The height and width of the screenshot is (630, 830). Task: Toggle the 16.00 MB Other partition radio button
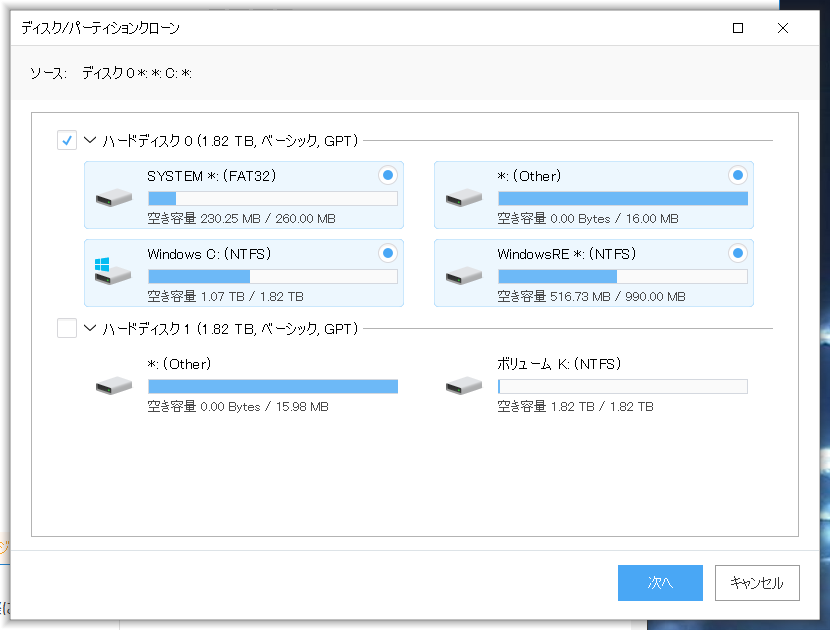[738, 175]
